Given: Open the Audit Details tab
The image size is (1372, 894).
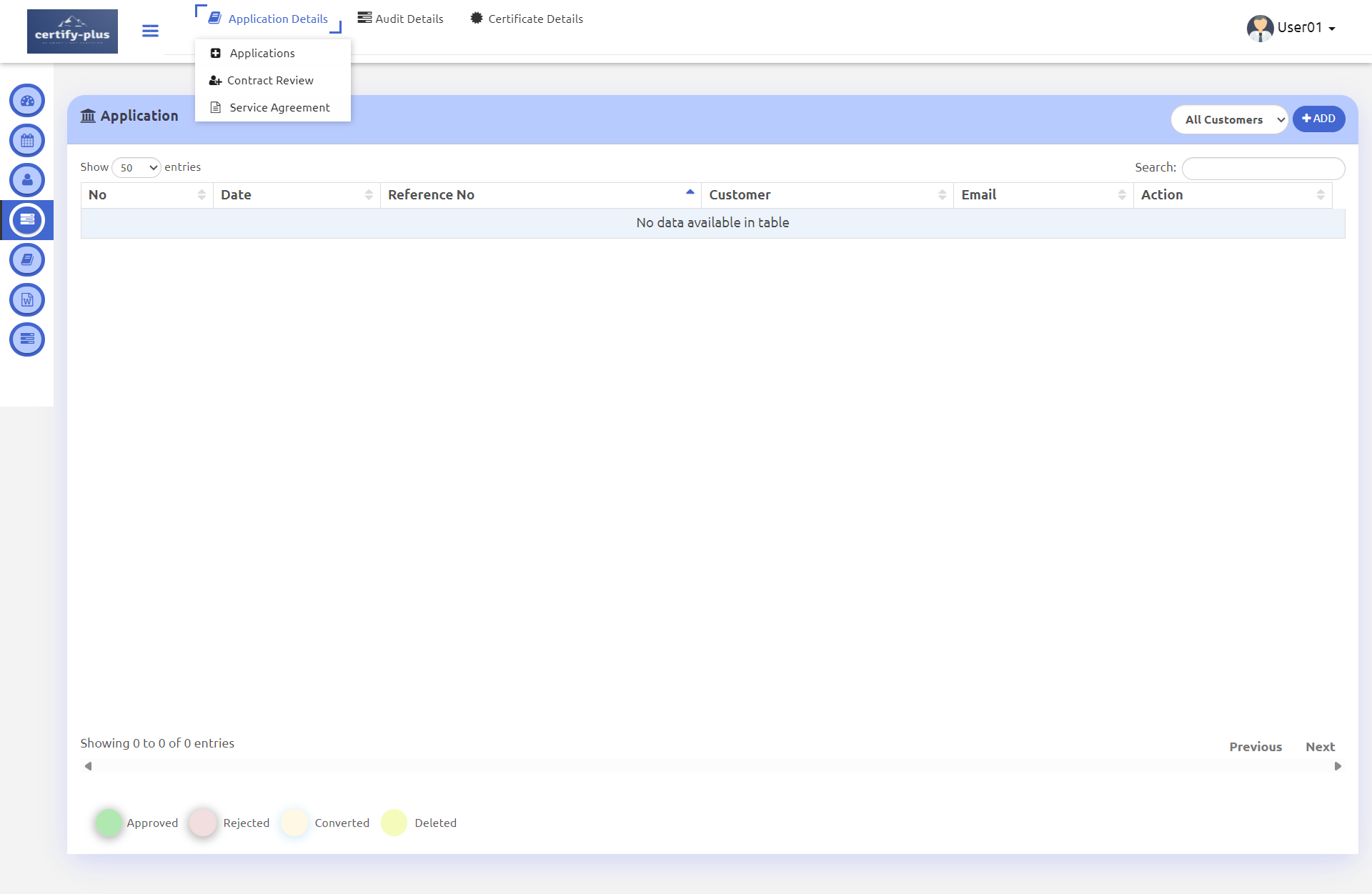Looking at the screenshot, I should click(x=400, y=19).
